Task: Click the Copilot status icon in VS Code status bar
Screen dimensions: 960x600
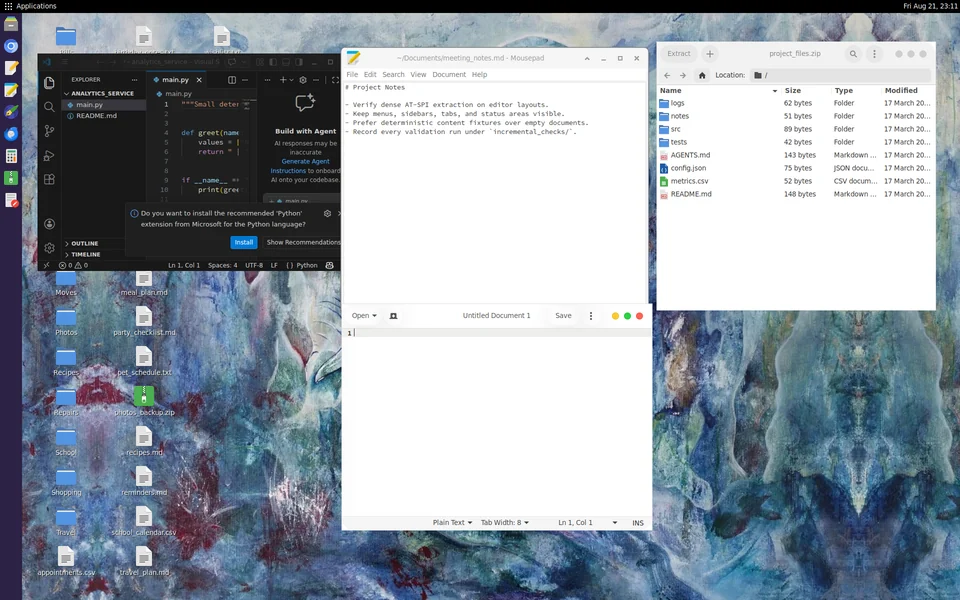Action: click(x=329, y=265)
